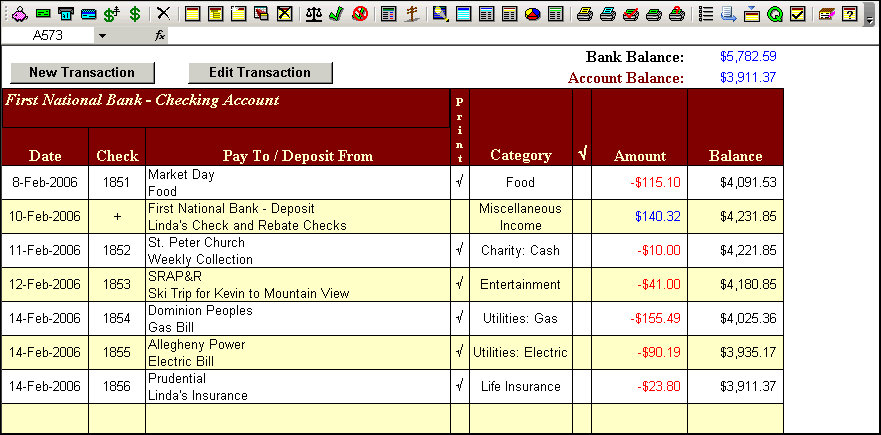Viewport: 881px width, 435px height.
Task: Open the pie chart report icon
Action: (532, 14)
